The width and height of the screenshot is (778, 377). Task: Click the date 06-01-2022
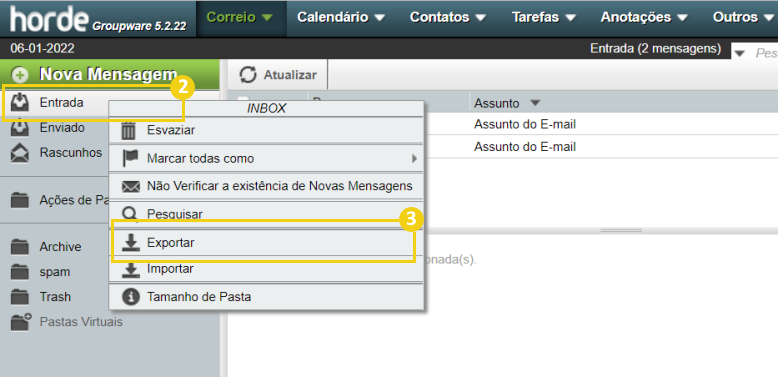(x=42, y=49)
